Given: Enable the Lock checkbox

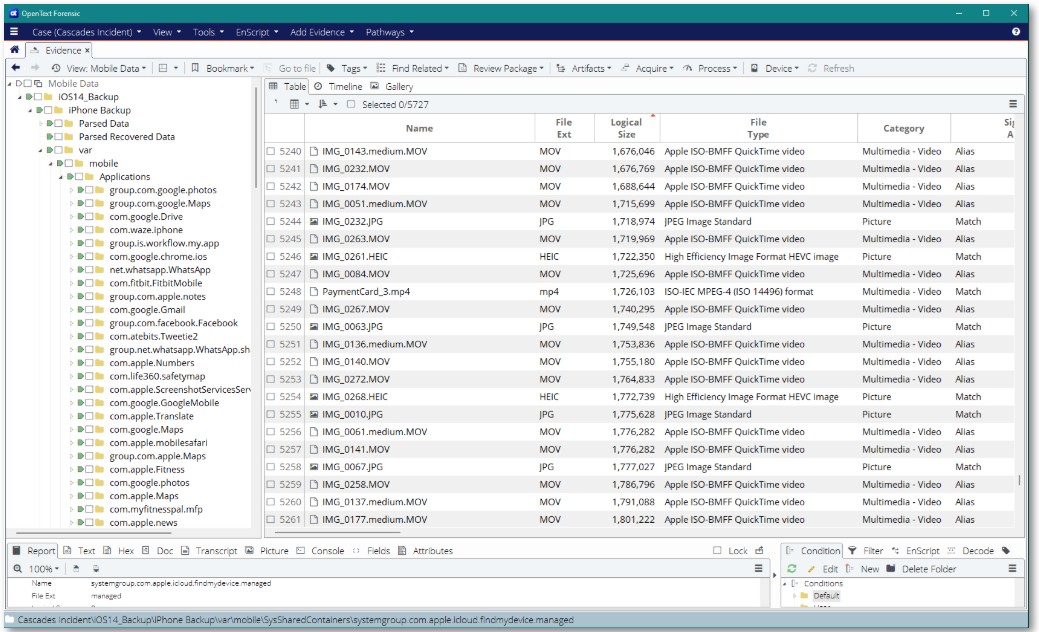Looking at the screenshot, I should pyautogui.click(x=717, y=551).
